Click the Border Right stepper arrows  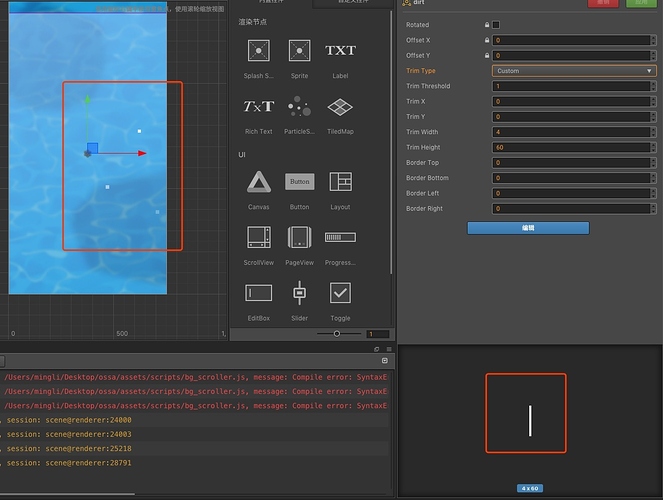653,208
